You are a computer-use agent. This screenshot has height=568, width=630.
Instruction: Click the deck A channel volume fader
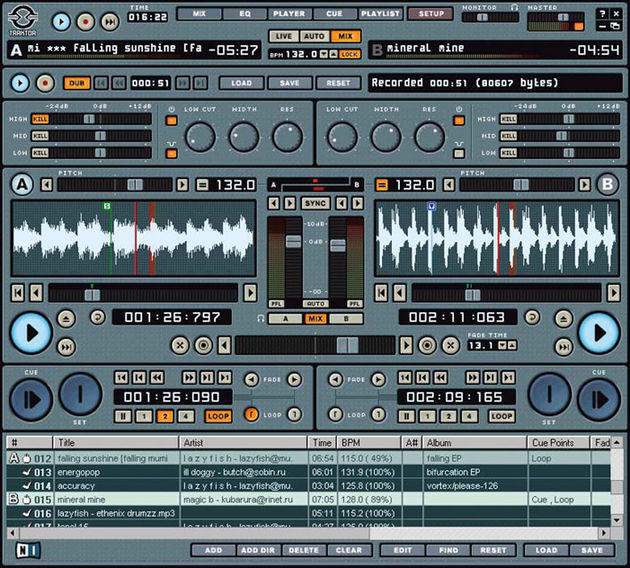(x=293, y=241)
